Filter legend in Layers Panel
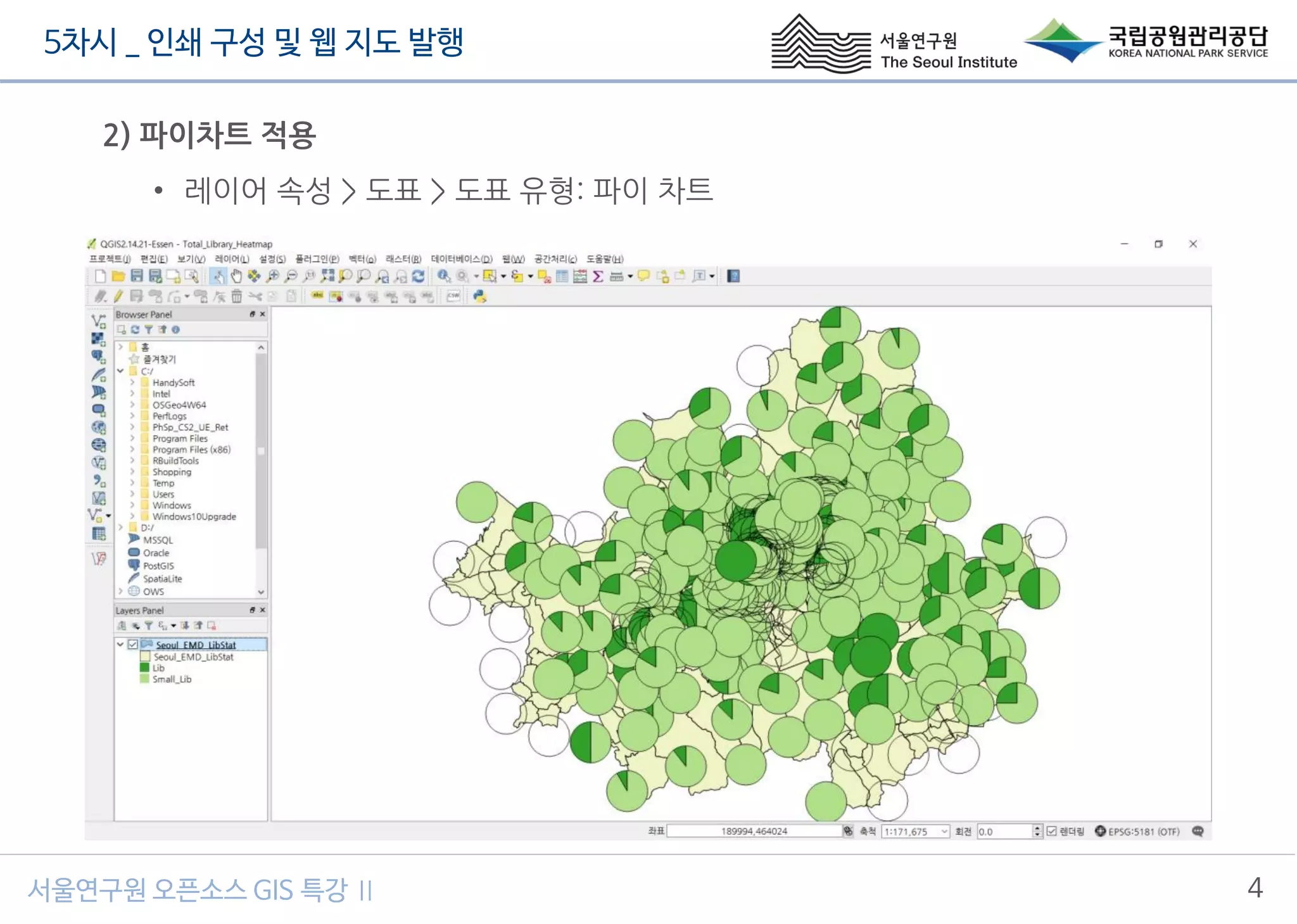 pyautogui.click(x=148, y=626)
